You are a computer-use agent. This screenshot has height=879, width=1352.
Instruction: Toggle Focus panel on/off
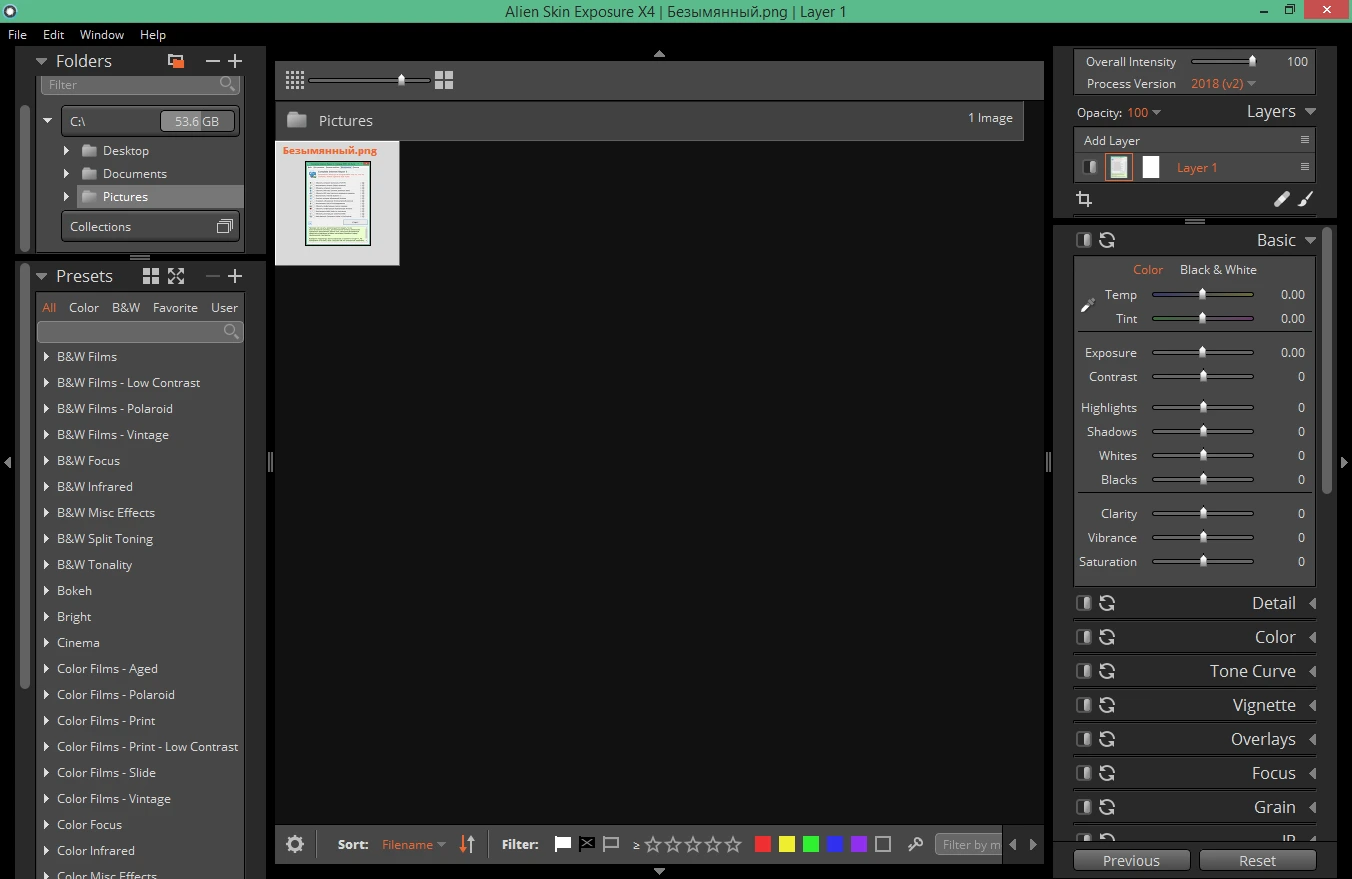pos(1083,773)
